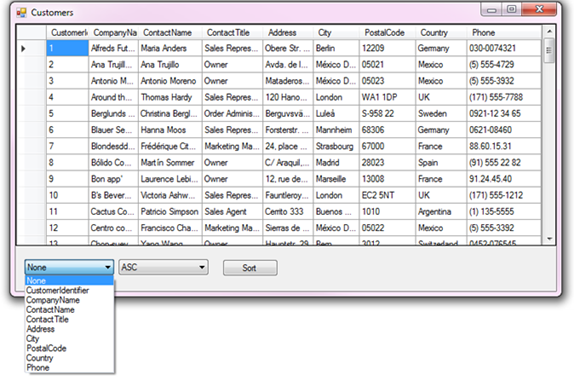Viewport: 574px width, 381px height.
Task: Click the row header of row 10
Action: click(31, 195)
